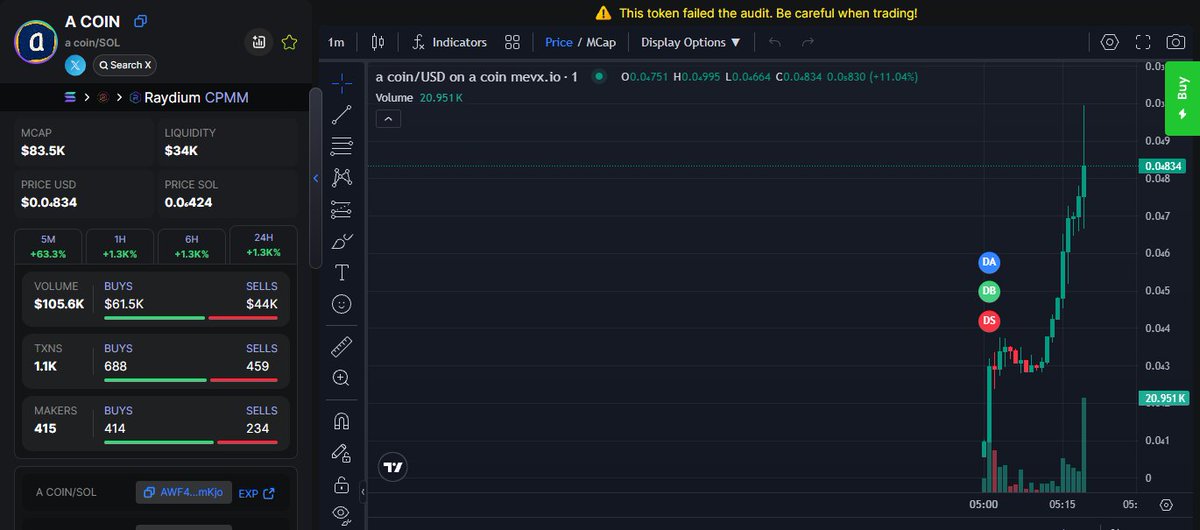This screenshot has width=1200, height=530.
Task: Switch chart to Price view
Action: (x=559, y=42)
